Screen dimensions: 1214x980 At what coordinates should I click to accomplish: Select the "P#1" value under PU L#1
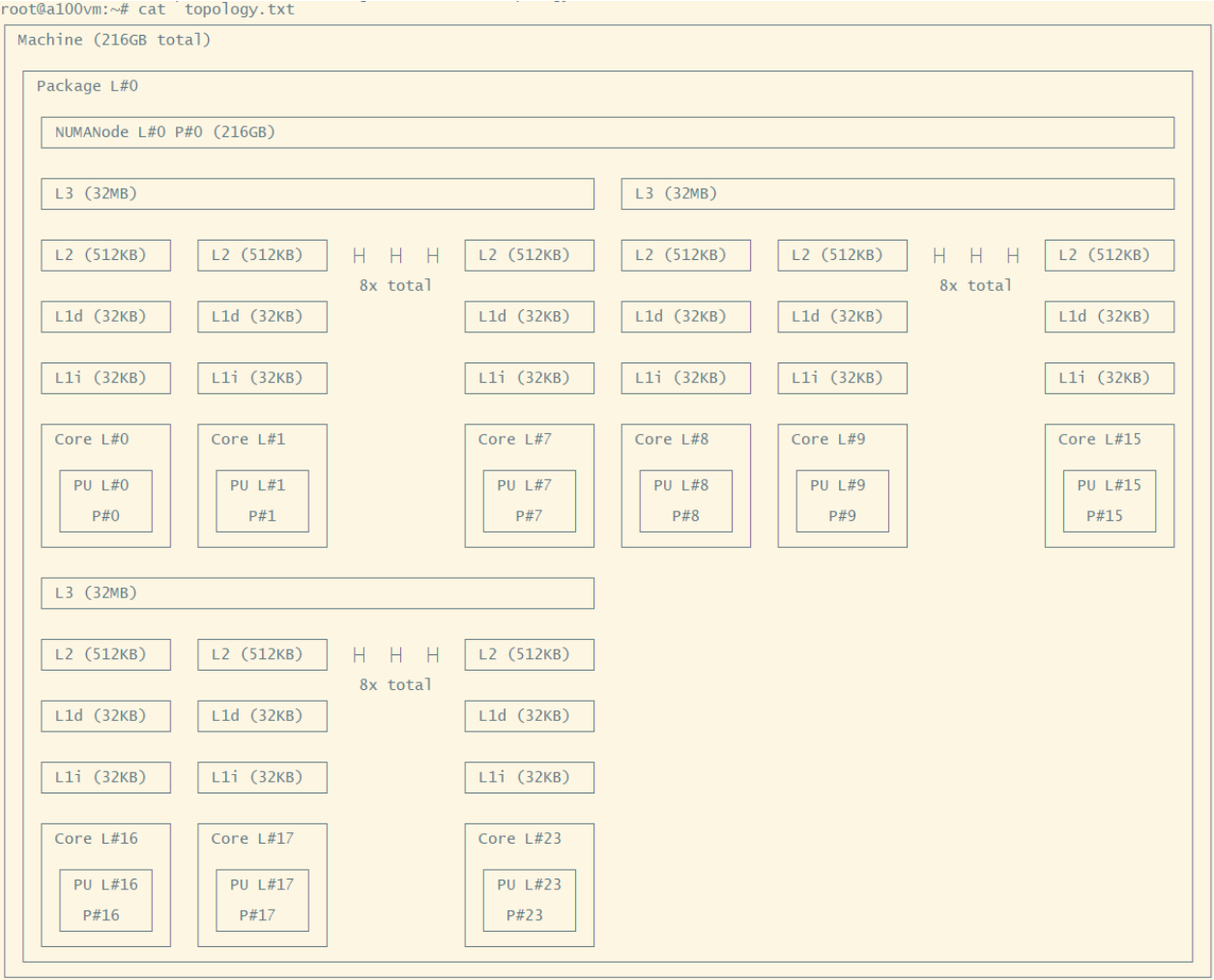coord(263,516)
